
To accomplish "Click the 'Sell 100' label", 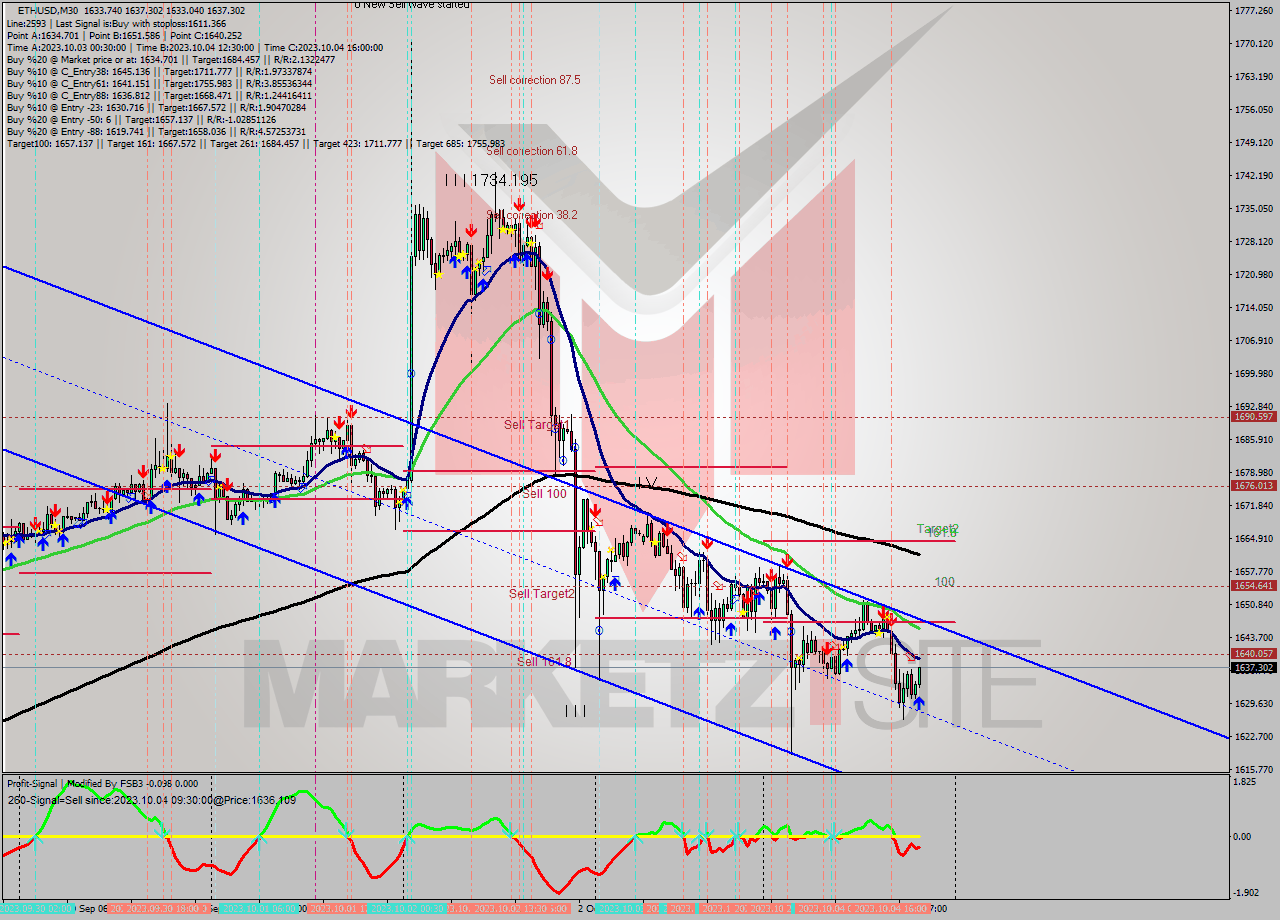I will [544, 493].
